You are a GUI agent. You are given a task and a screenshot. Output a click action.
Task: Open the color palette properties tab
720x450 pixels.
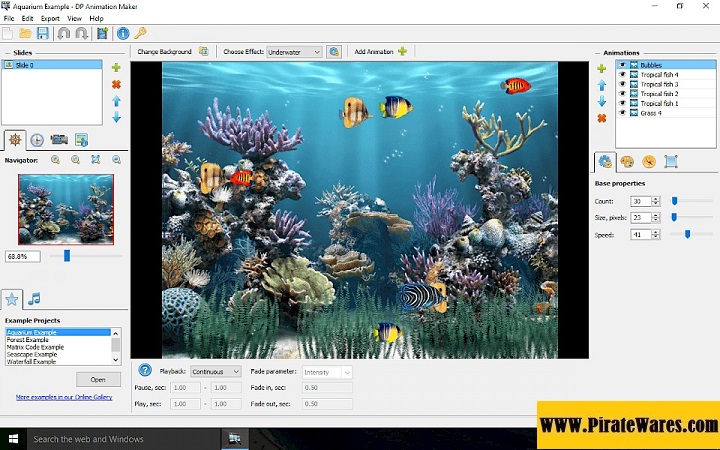[x=627, y=161]
